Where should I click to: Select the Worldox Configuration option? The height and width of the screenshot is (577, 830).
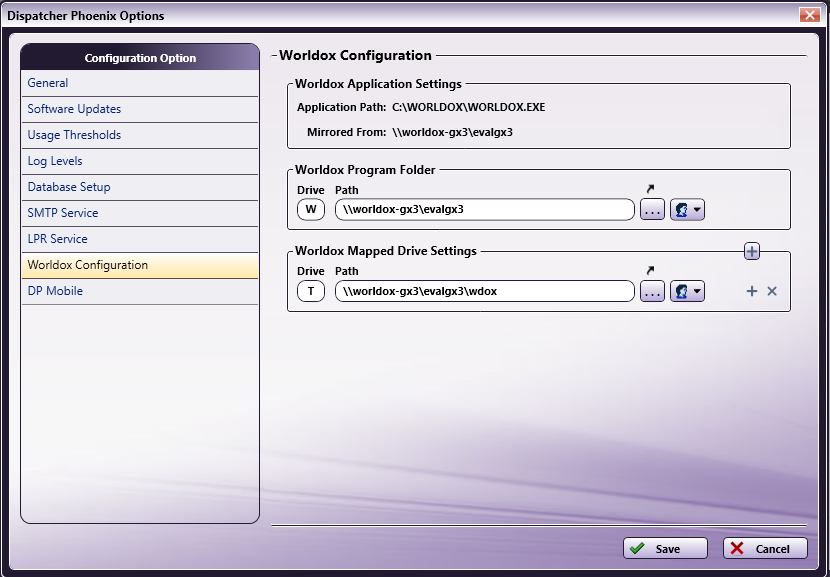(140, 265)
